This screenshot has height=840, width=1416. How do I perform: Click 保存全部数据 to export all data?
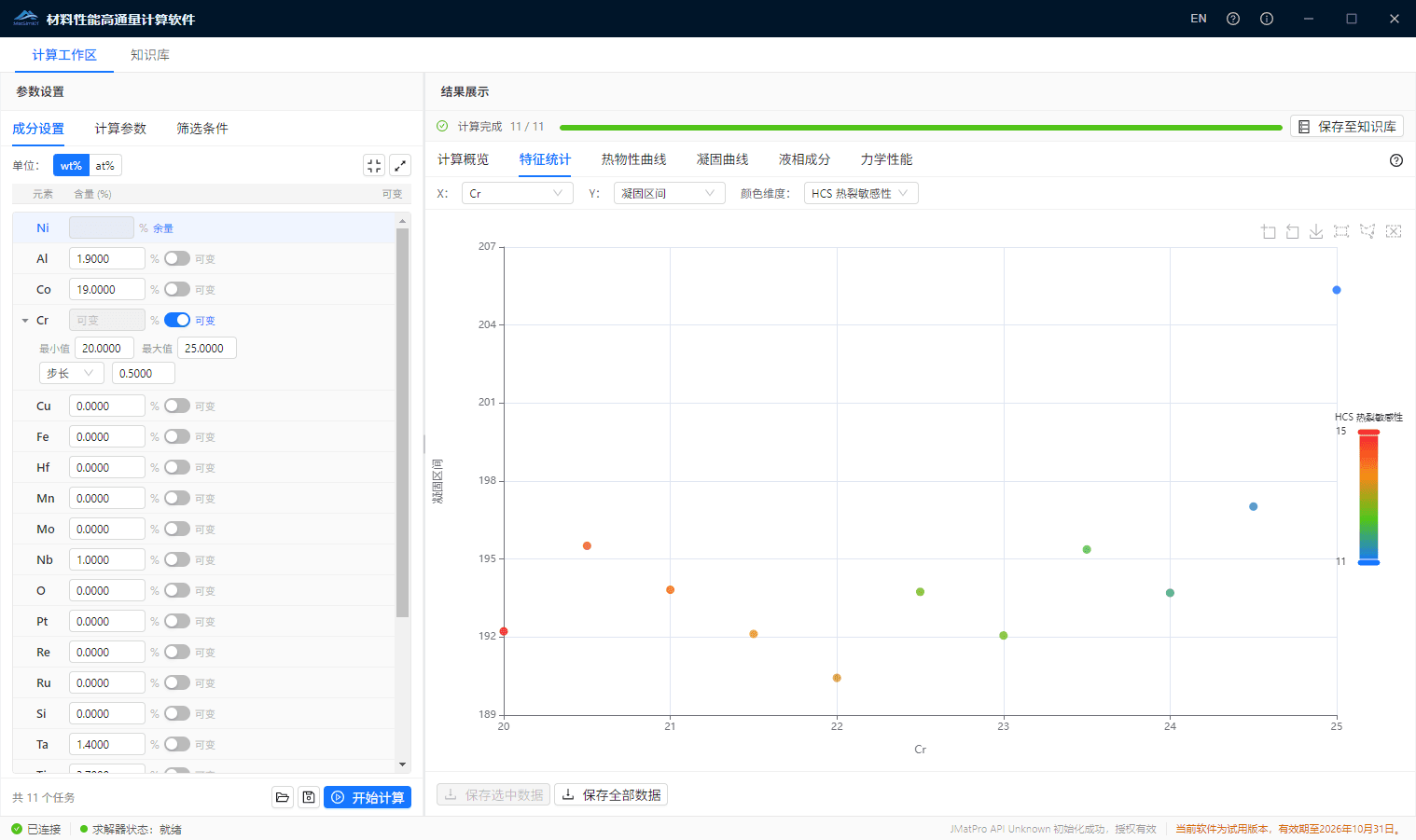611,794
